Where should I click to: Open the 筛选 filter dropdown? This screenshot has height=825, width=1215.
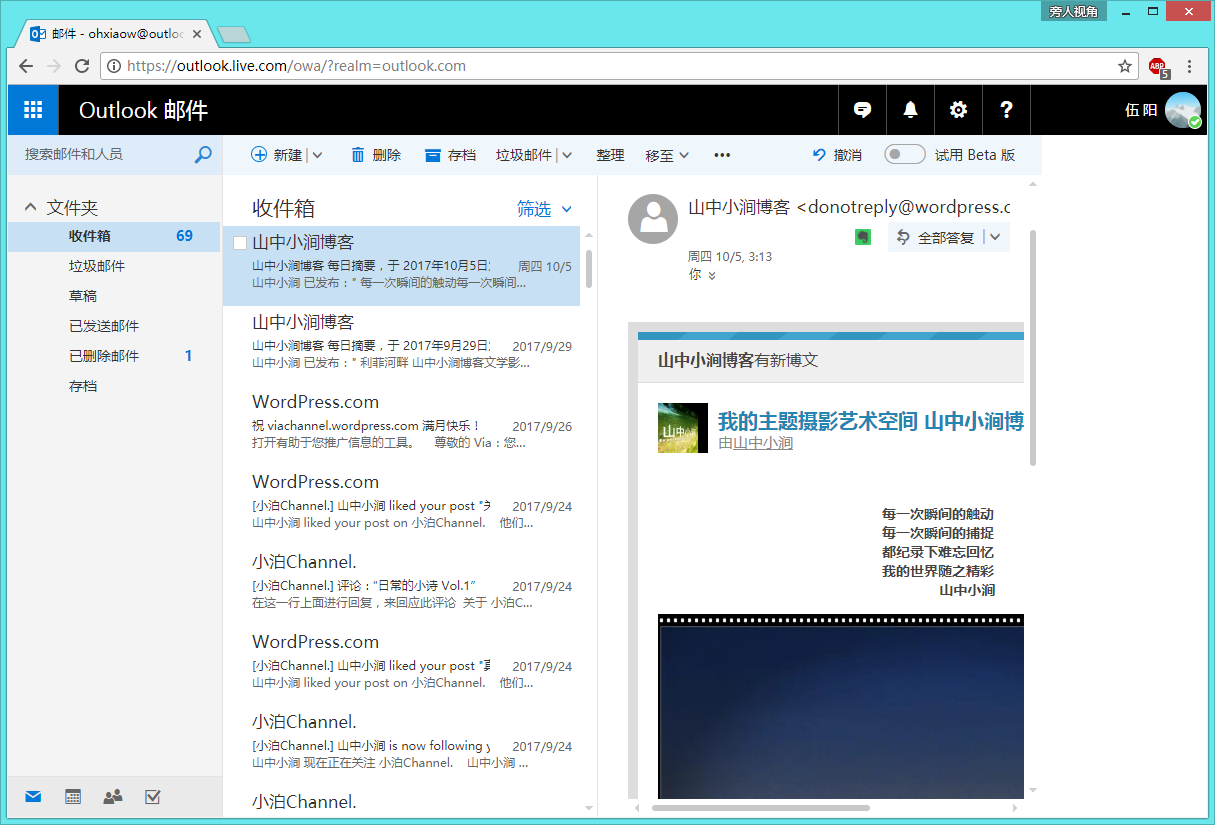click(544, 209)
